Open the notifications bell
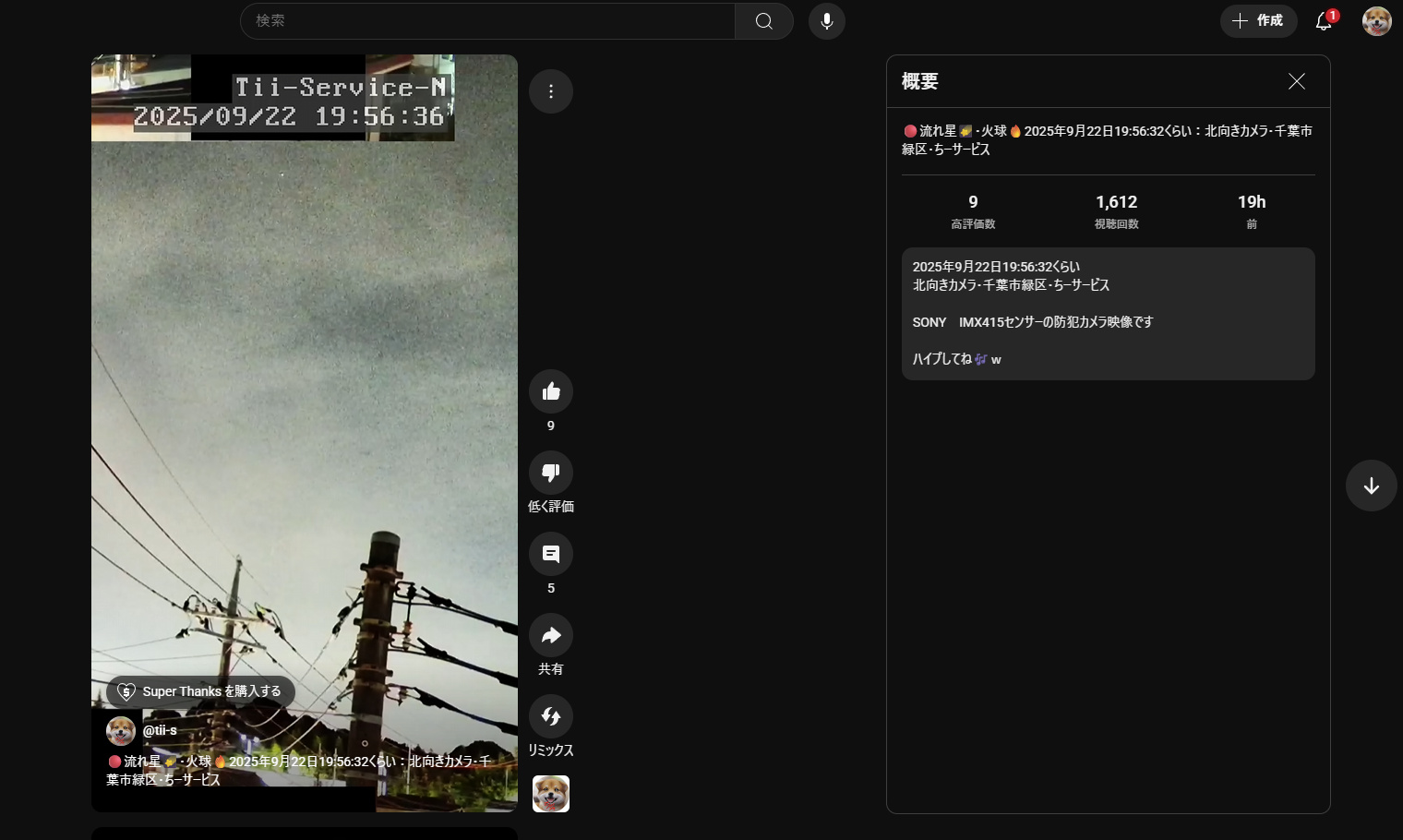The width and height of the screenshot is (1403, 840). pos(1324,21)
